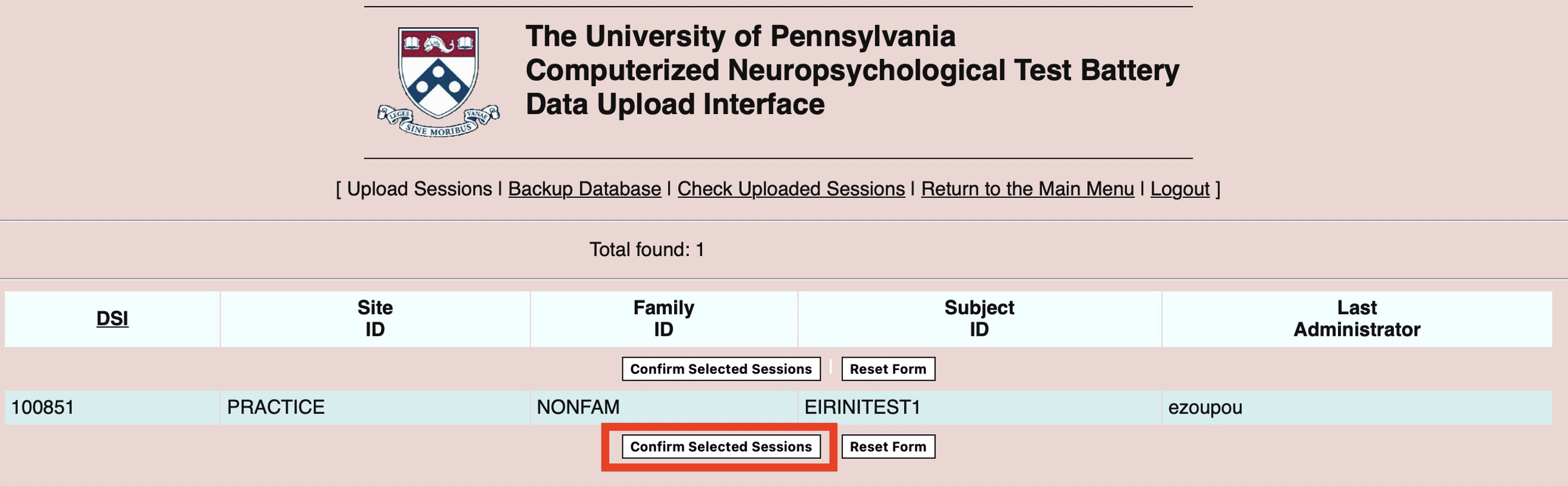Viewport: 1568px width, 486px height.
Task: Click the University of Pennsylvania shield logo
Action: 438,81
